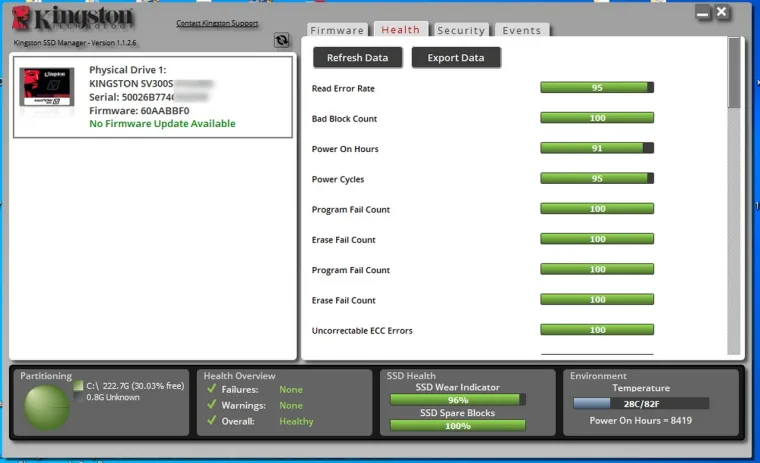The height and width of the screenshot is (463, 760).
Task: Click the Temperature gauge bar
Action: pyautogui.click(x=640, y=403)
